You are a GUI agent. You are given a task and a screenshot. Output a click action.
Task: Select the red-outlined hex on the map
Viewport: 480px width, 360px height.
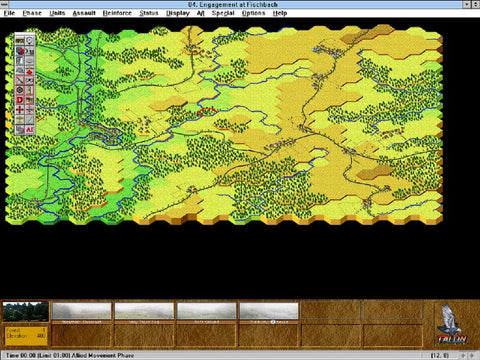point(207,112)
